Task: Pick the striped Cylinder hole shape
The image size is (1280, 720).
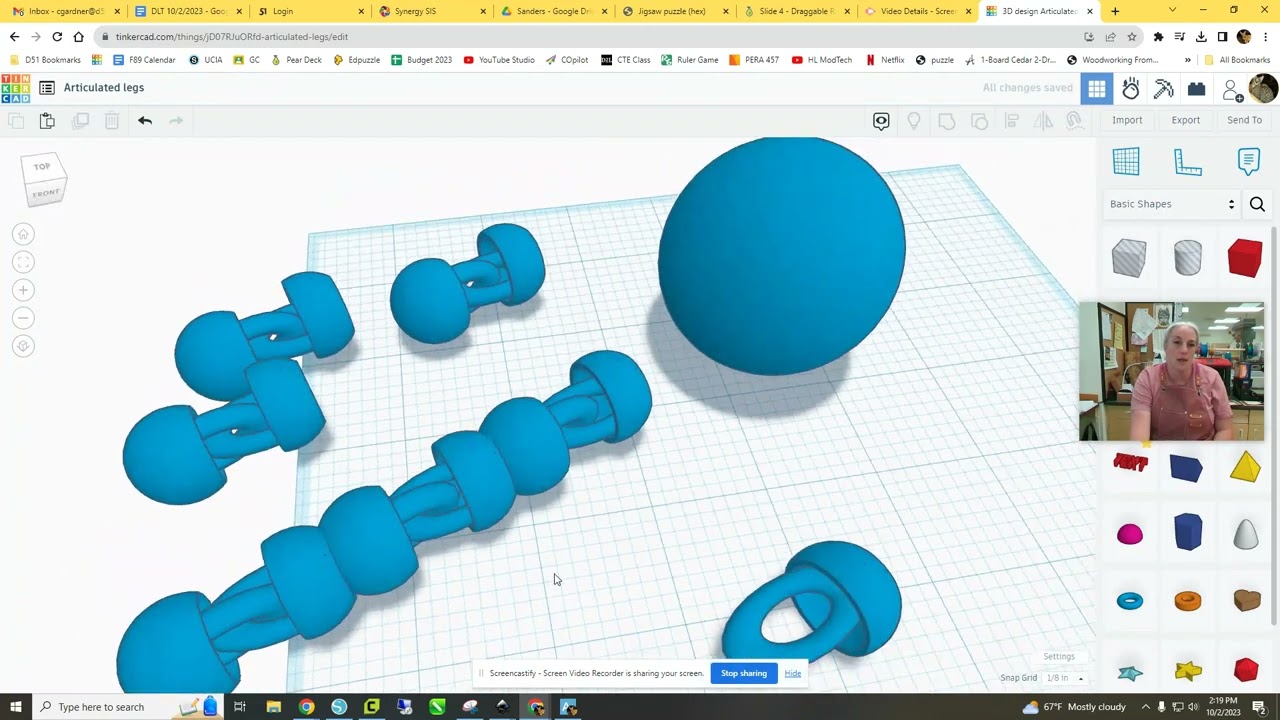Action: 1187,258
